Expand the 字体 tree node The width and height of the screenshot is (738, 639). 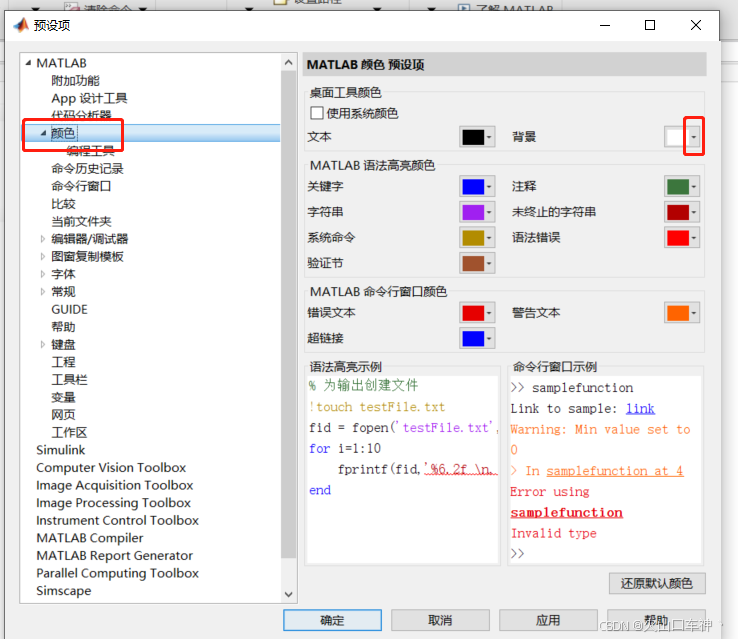pos(43,274)
